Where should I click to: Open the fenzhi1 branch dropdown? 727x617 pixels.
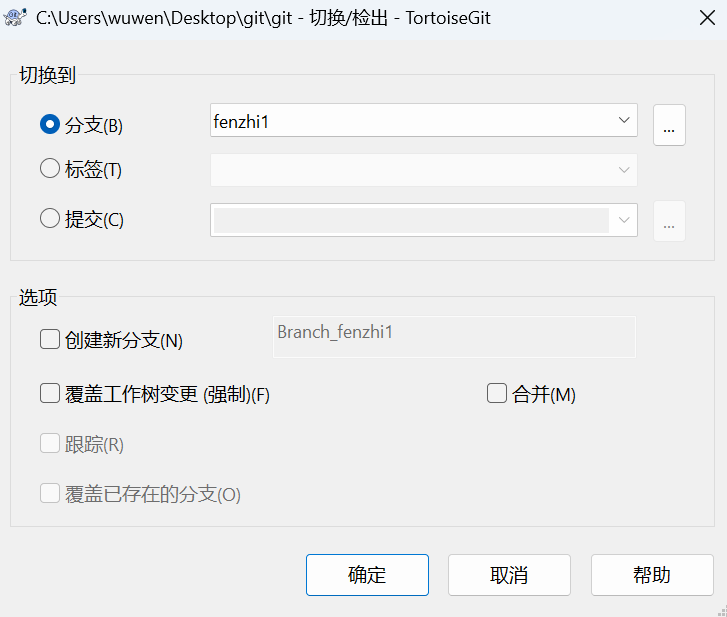point(624,120)
